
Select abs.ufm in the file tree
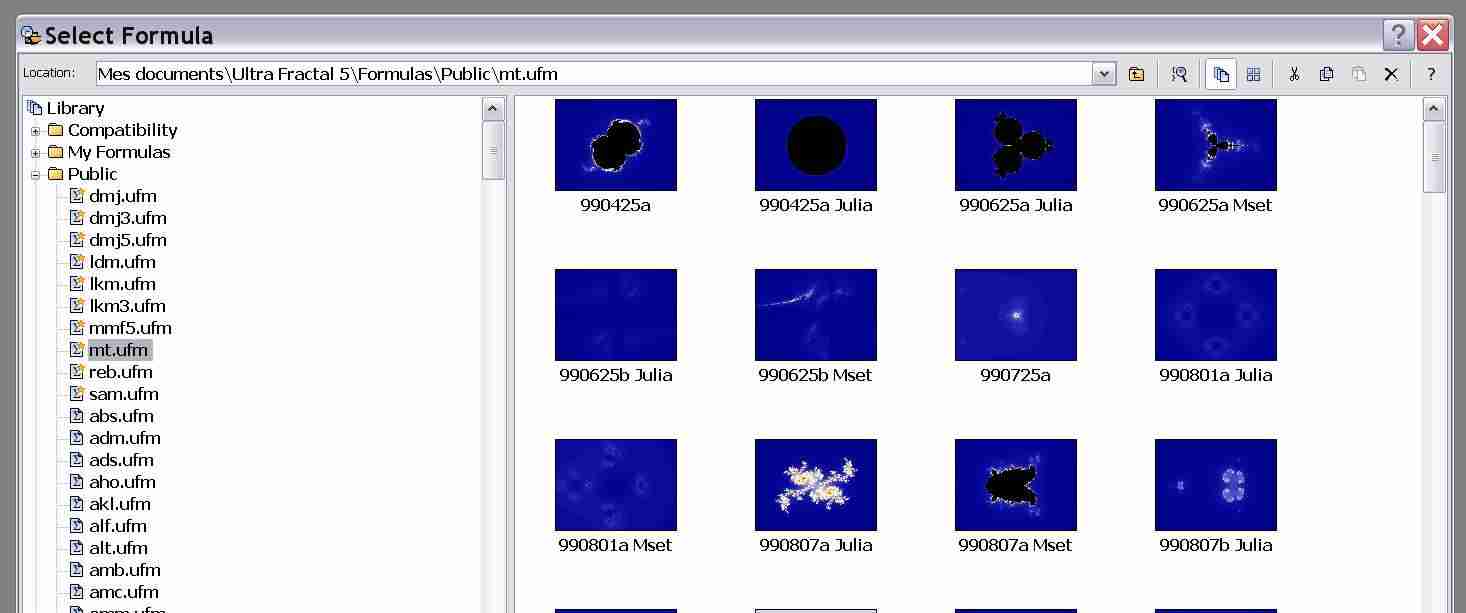[x=121, y=416]
